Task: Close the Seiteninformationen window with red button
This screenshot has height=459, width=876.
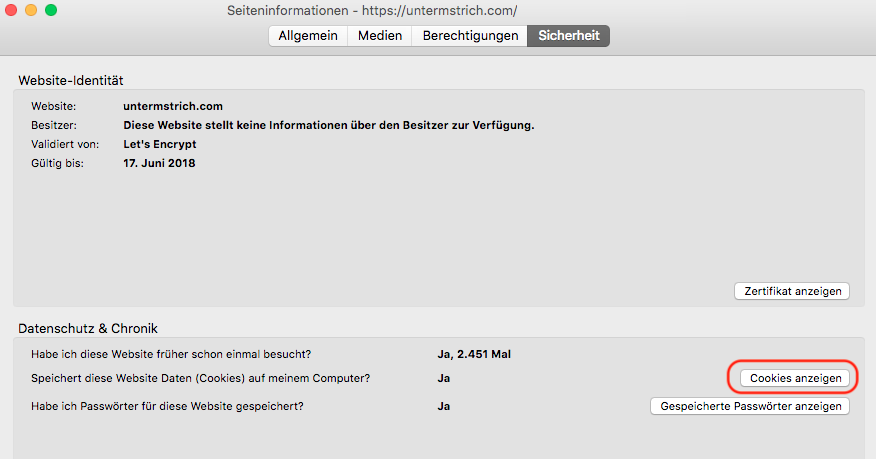Action: [x=12, y=10]
